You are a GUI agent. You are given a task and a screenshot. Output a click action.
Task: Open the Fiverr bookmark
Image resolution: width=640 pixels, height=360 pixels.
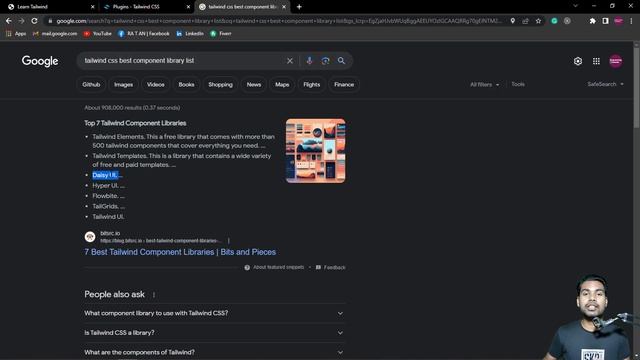[221, 33]
